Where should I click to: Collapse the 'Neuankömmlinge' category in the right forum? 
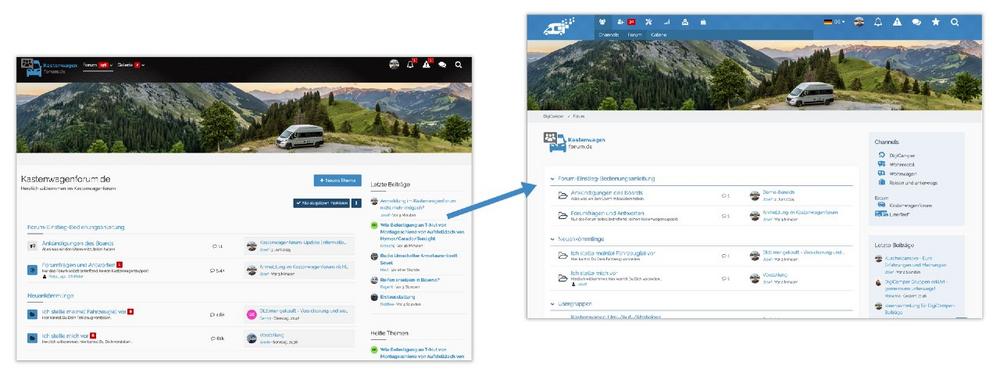click(x=552, y=239)
